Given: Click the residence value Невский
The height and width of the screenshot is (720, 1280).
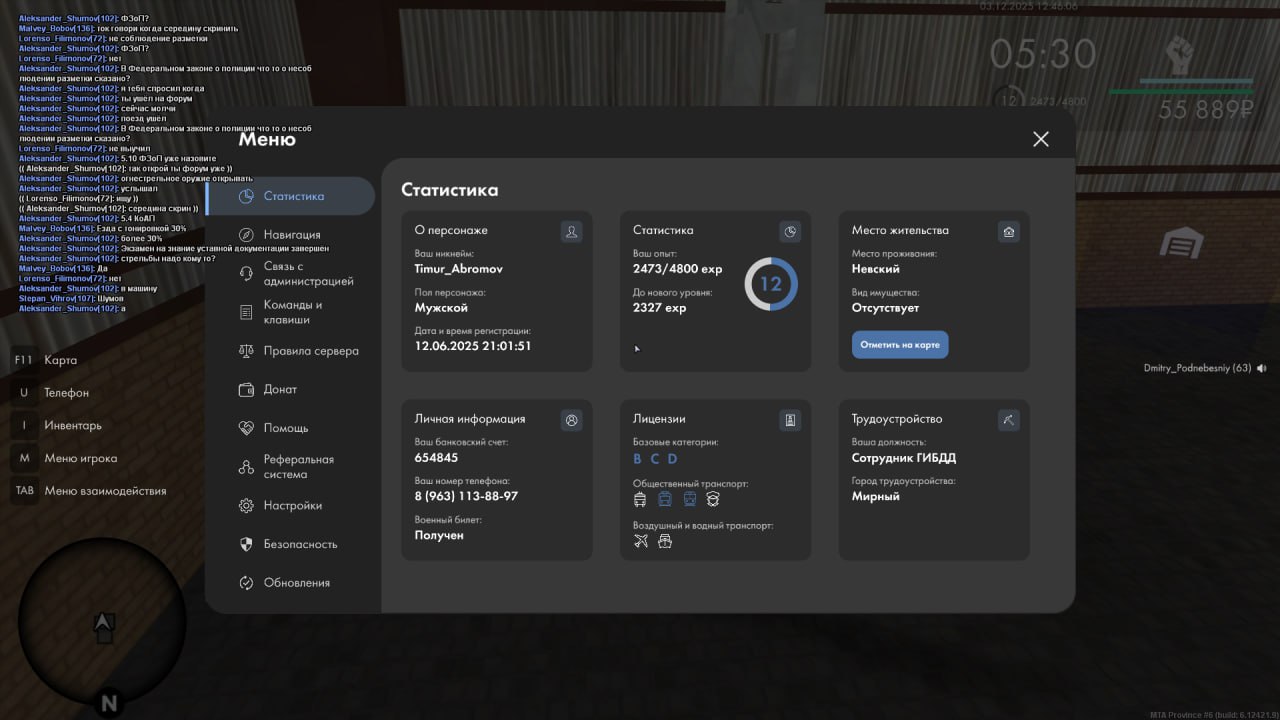Looking at the screenshot, I should coord(876,269).
